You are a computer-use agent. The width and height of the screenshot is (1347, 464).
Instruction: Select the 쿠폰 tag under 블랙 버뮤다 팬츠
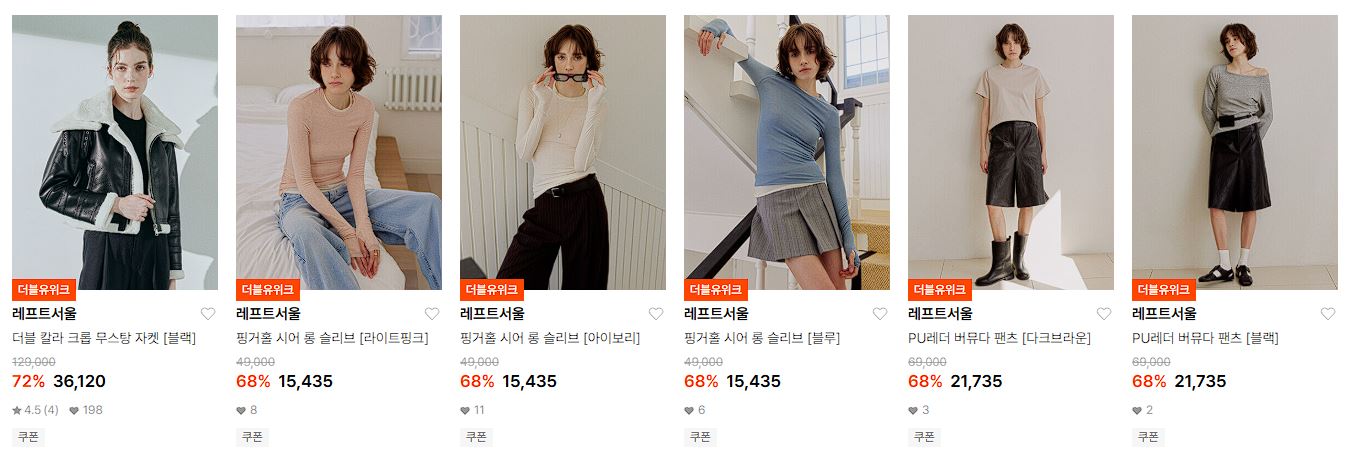[x=1148, y=437]
